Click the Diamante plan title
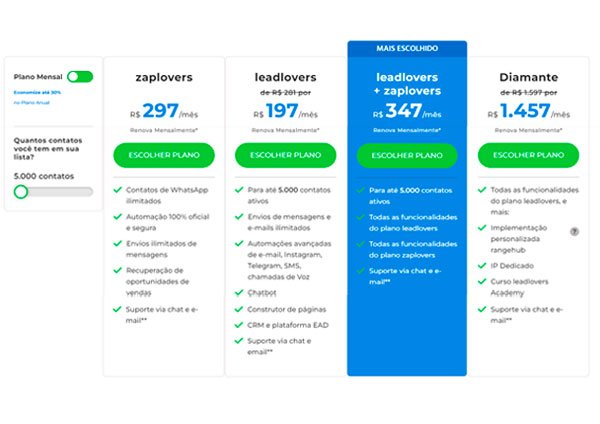 click(x=528, y=77)
